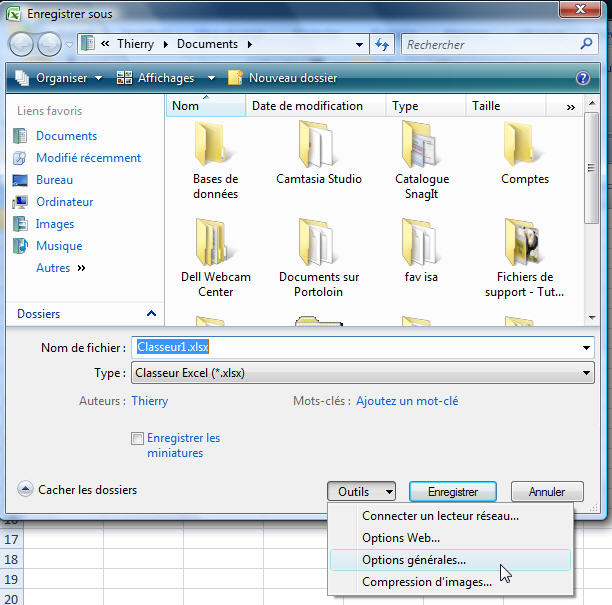Open the help question mark icon
612x605 pixels.
582,78
